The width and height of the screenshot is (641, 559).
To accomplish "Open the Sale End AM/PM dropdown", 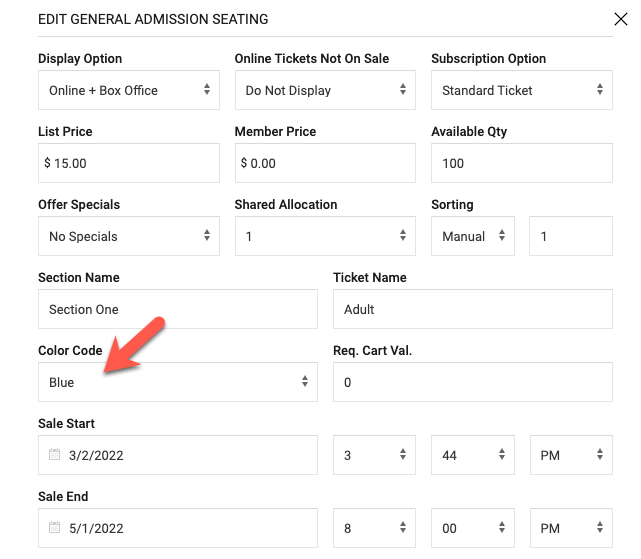I will point(571,528).
